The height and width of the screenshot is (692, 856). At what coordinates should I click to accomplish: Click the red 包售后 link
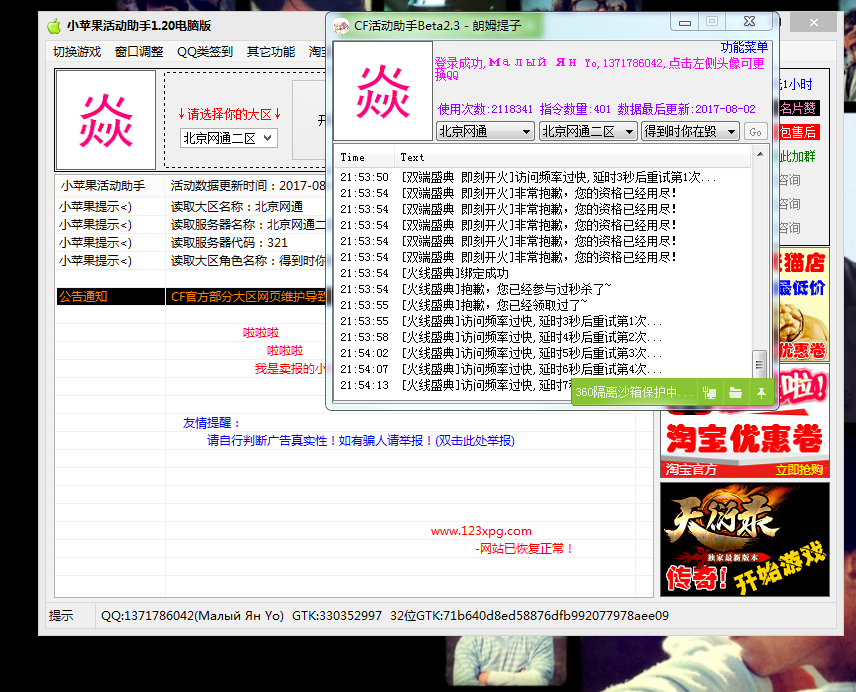pyautogui.click(x=798, y=132)
